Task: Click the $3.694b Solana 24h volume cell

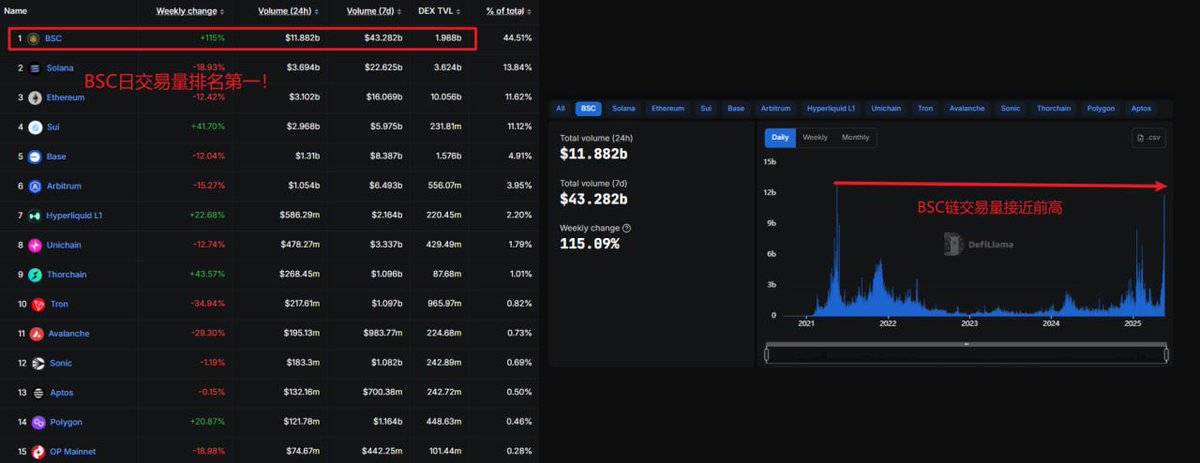Action: click(303, 68)
